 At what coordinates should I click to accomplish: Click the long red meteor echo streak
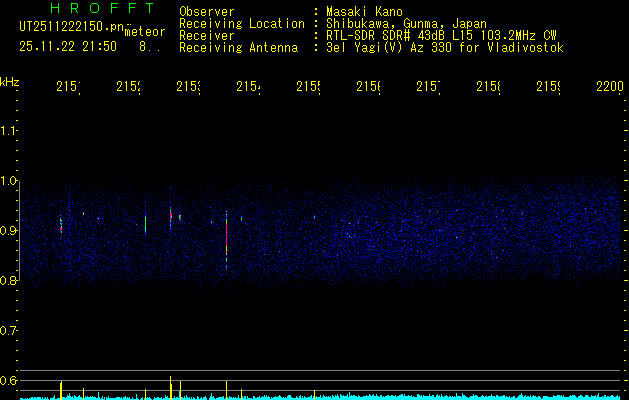[x=227, y=238]
